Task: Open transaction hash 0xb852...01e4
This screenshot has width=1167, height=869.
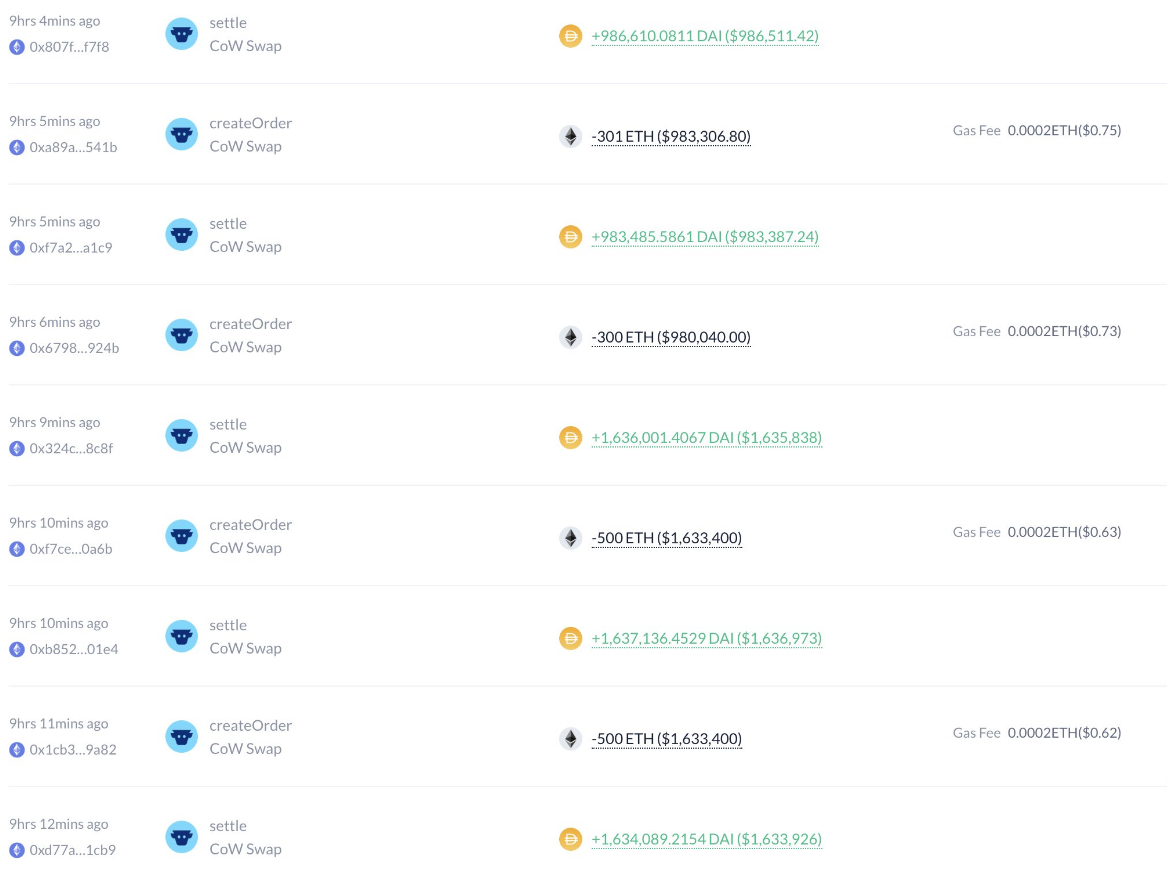Action: pos(74,650)
